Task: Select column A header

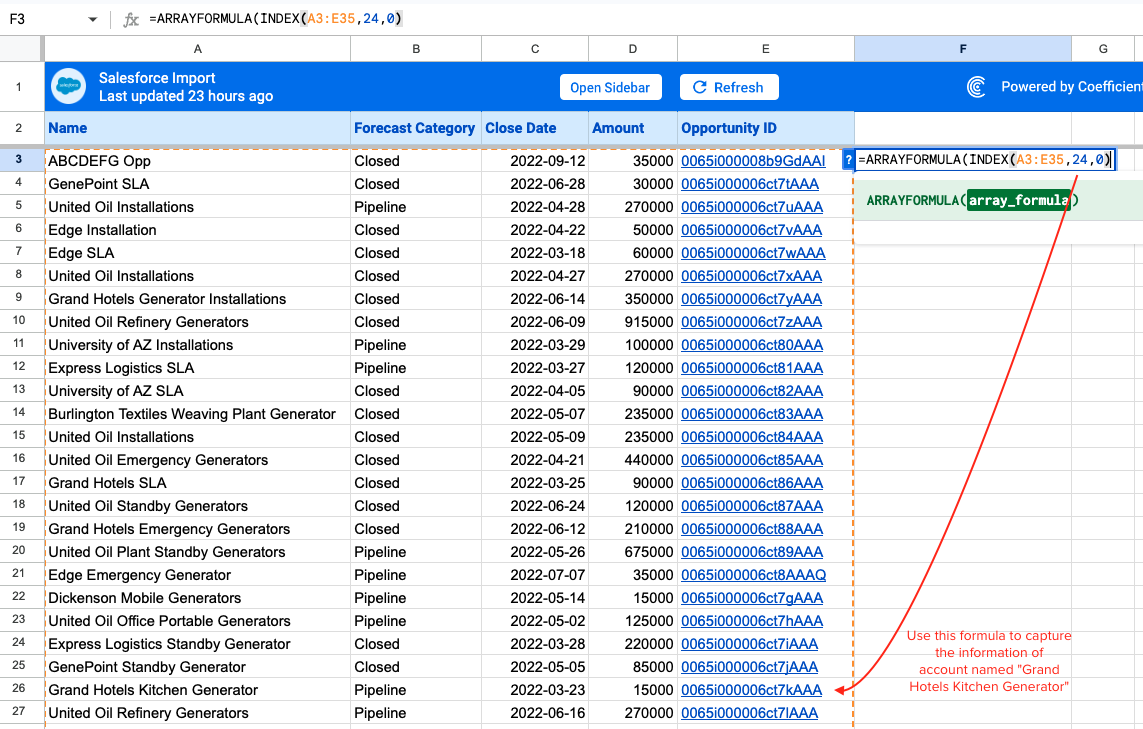Action: tap(198, 49)
